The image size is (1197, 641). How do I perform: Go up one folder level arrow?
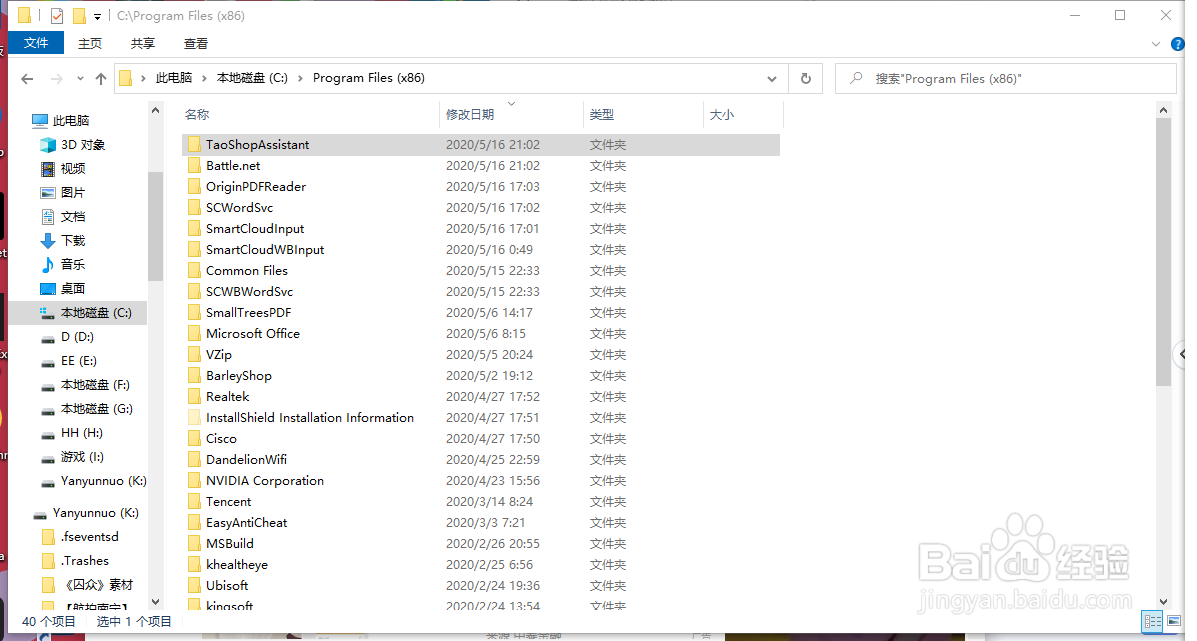click(x=101, y=79)
